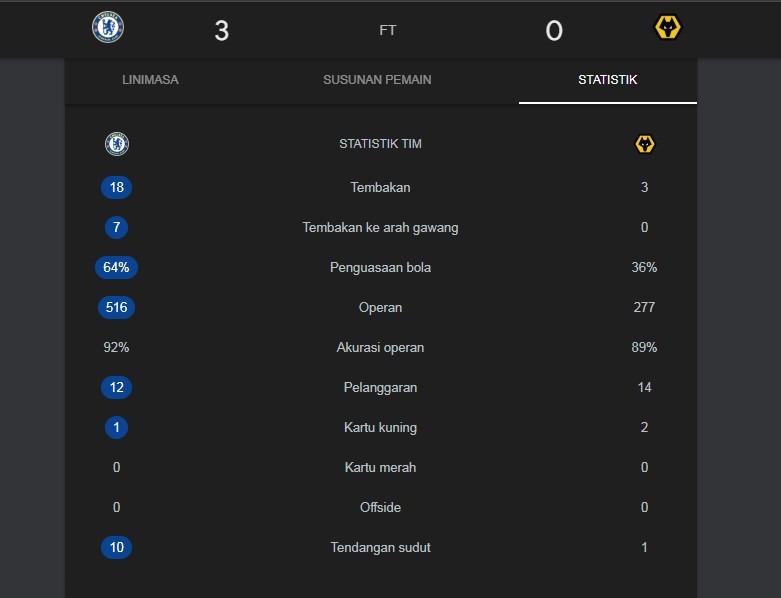Click the 1 yellow card badge
The width and height of the screenshot is (781, 598).
(x=117, y=427)
